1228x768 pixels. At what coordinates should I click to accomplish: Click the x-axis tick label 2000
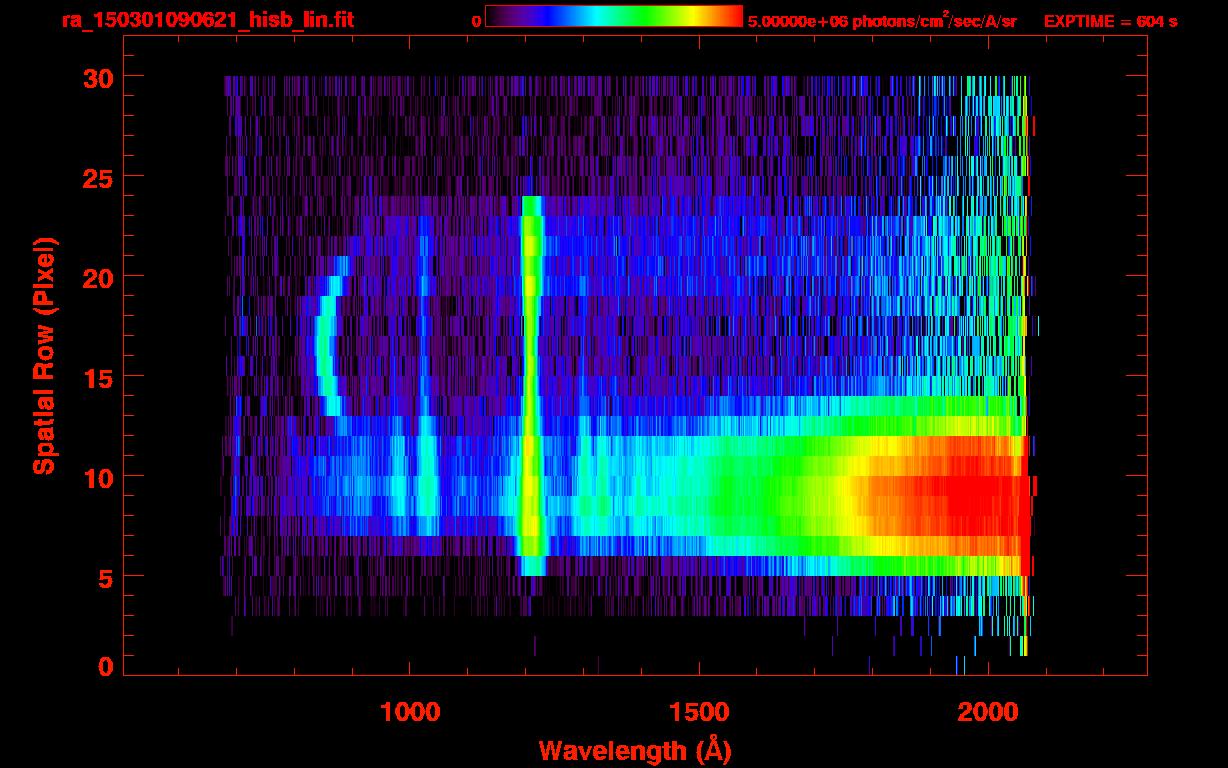pyautogui.click(x=987, y=712)
